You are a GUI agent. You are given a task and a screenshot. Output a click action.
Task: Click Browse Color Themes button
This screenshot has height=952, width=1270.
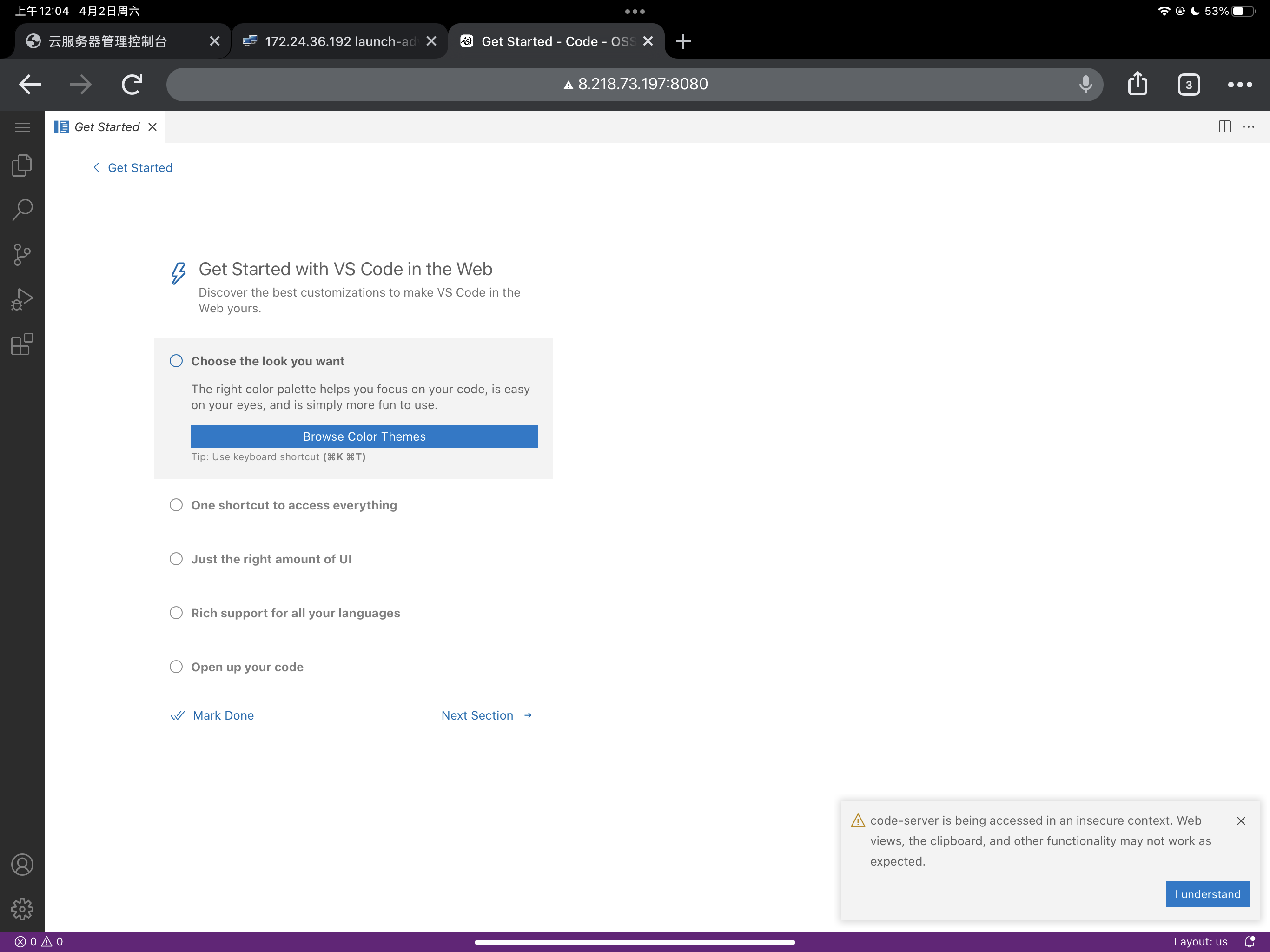[364, 436]
